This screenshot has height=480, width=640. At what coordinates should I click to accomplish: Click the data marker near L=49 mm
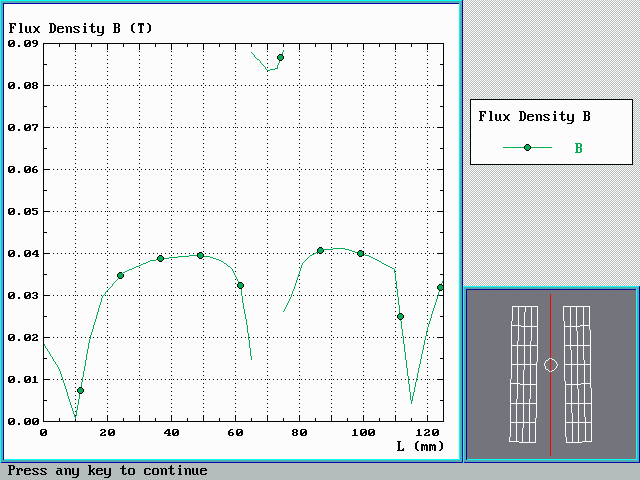pyautogui.click(x=200, y=256)
